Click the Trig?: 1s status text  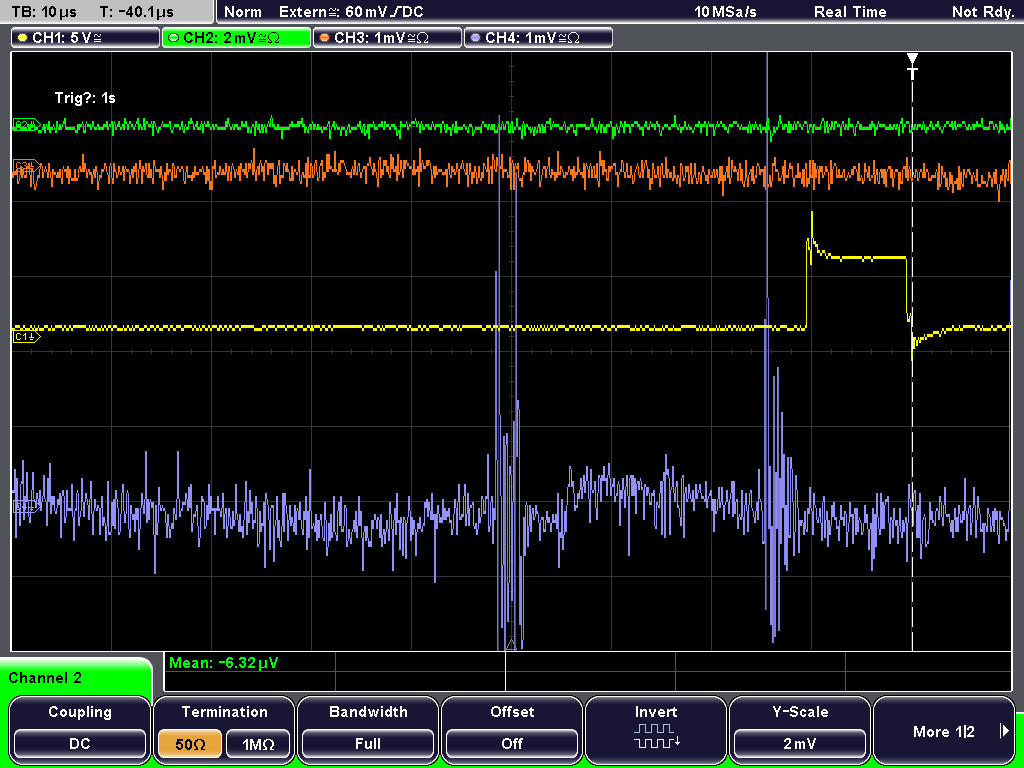click(85, 98)
